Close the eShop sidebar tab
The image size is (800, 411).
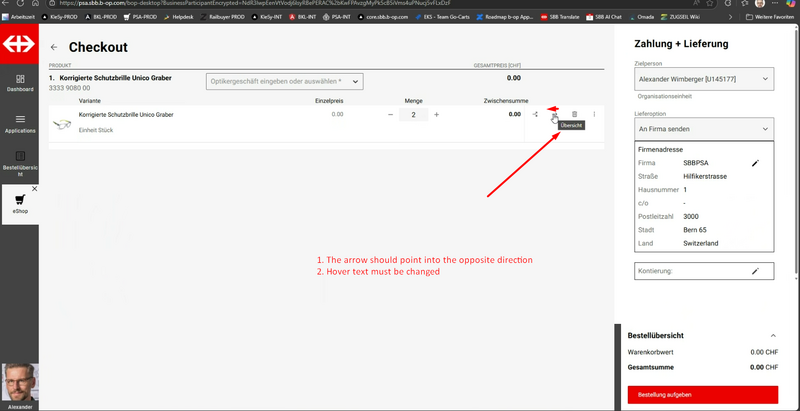pos(34,188)
